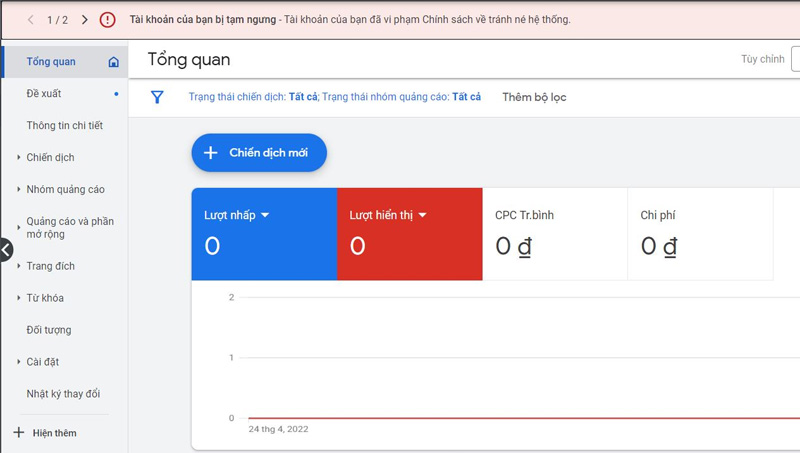This screenshot has width=800, height=453.
Task: Click the plus icon next to Hiện thêm
Action: [18, 433]
